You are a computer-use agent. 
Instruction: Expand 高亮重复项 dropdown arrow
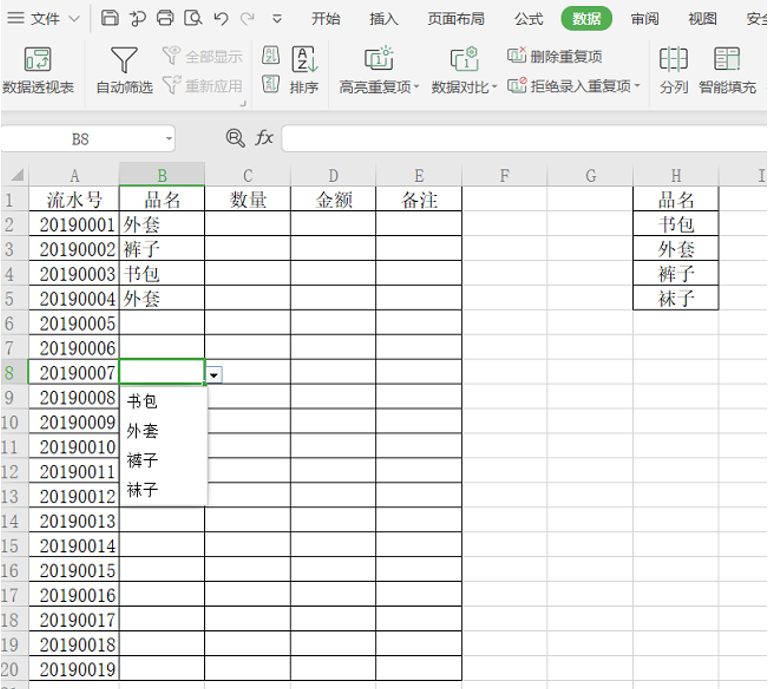click(416, 87)
